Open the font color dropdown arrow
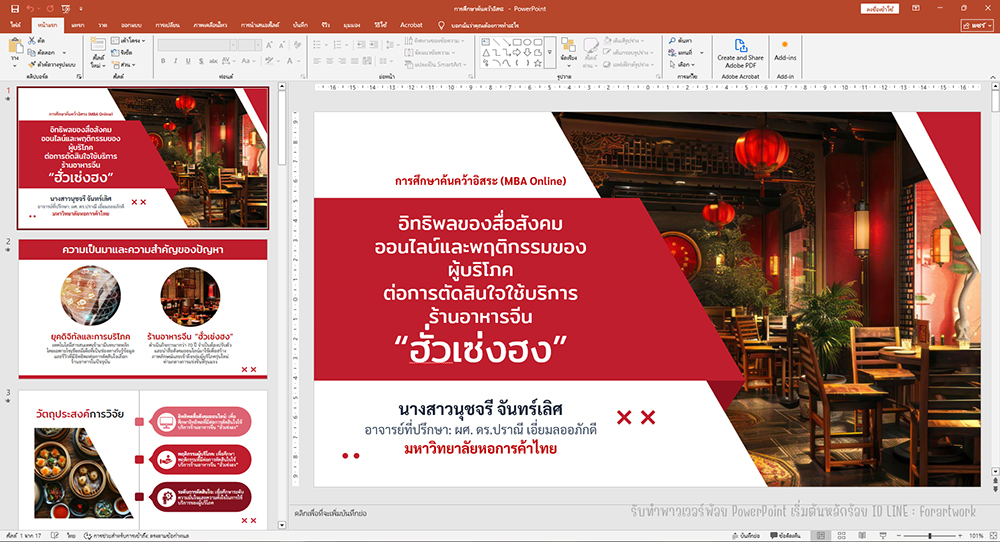The width and height of the screenshot is (1000, 542). point(300,61)
